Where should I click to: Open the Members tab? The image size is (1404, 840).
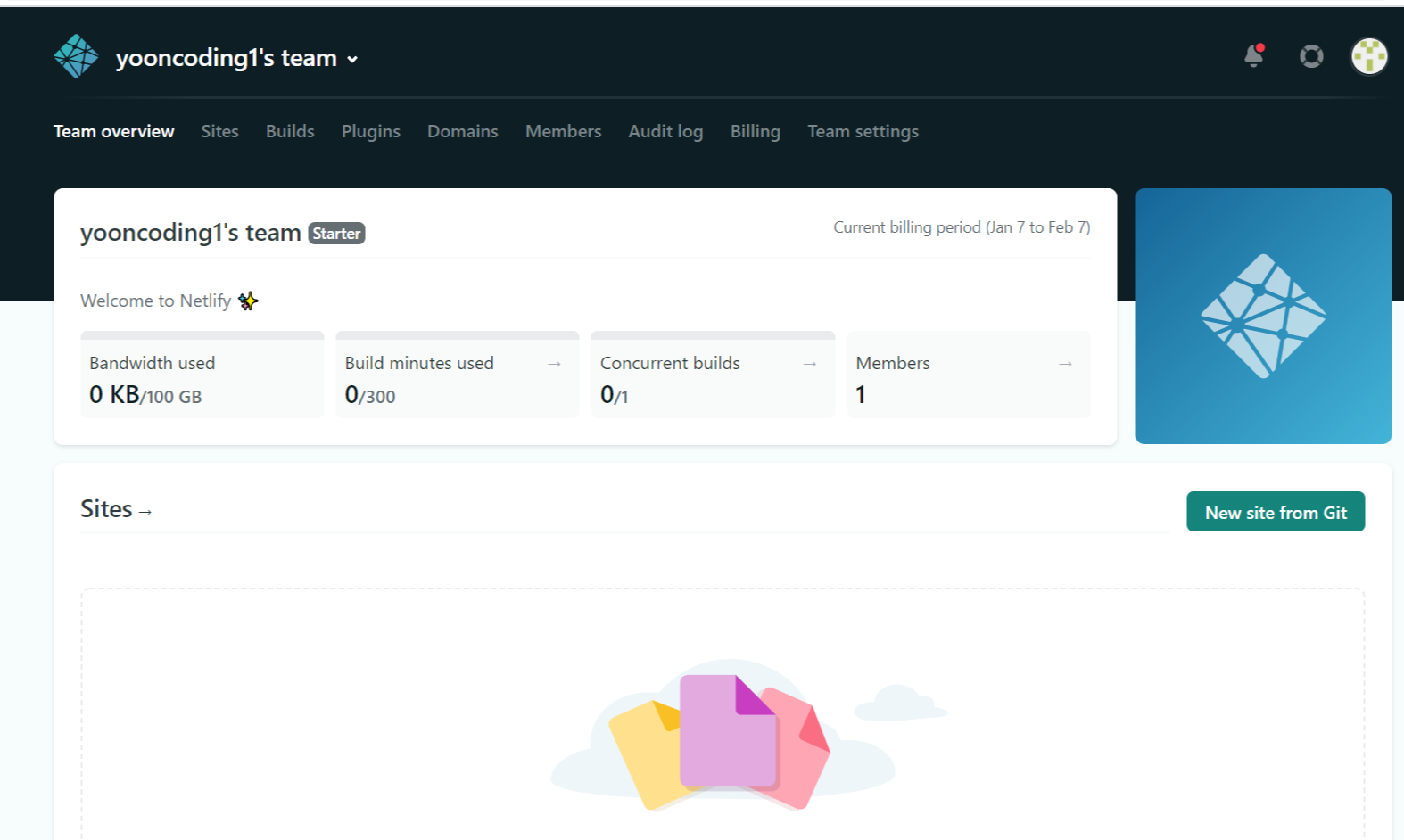(x=564, y=131)
